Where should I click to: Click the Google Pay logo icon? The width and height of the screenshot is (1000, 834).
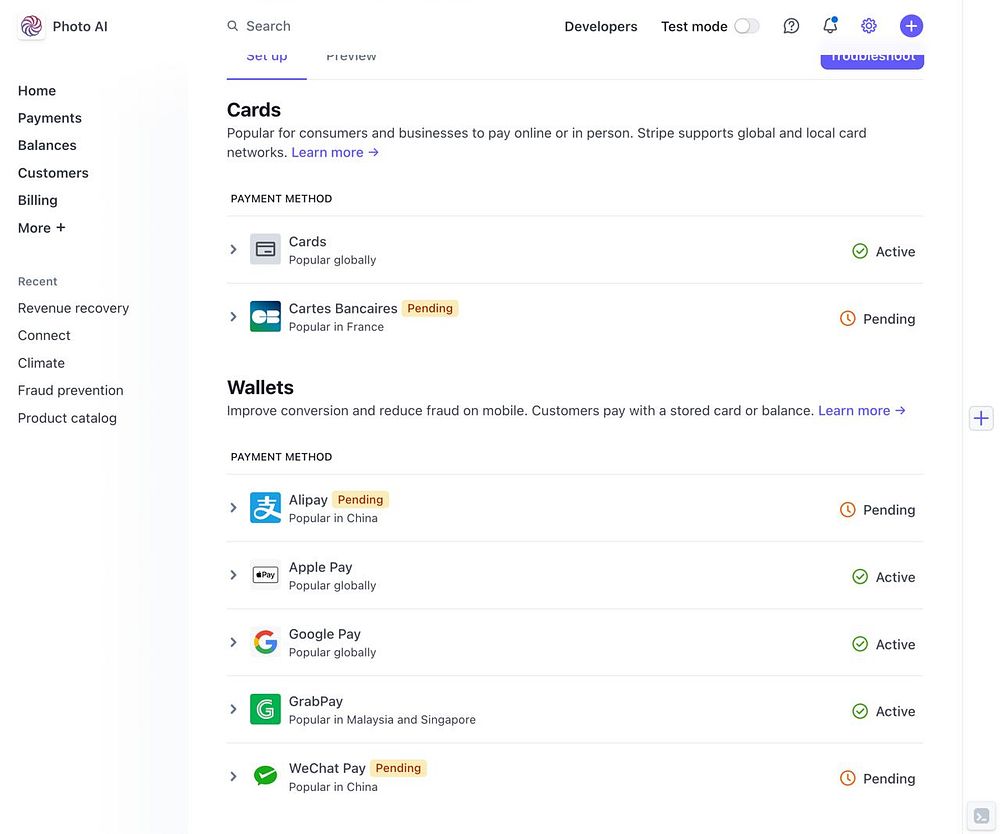pos(265,642)
